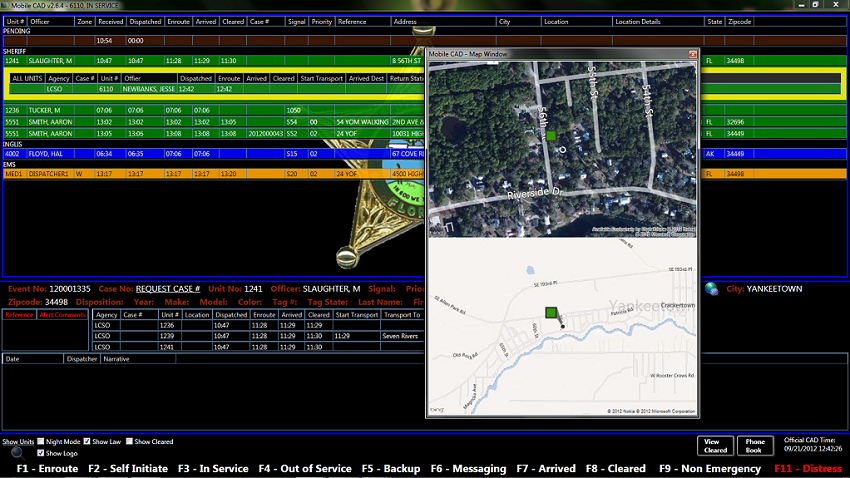Click the REQUEST CASE # link
Screen dimensions: 850x478
tap(168, 289)
